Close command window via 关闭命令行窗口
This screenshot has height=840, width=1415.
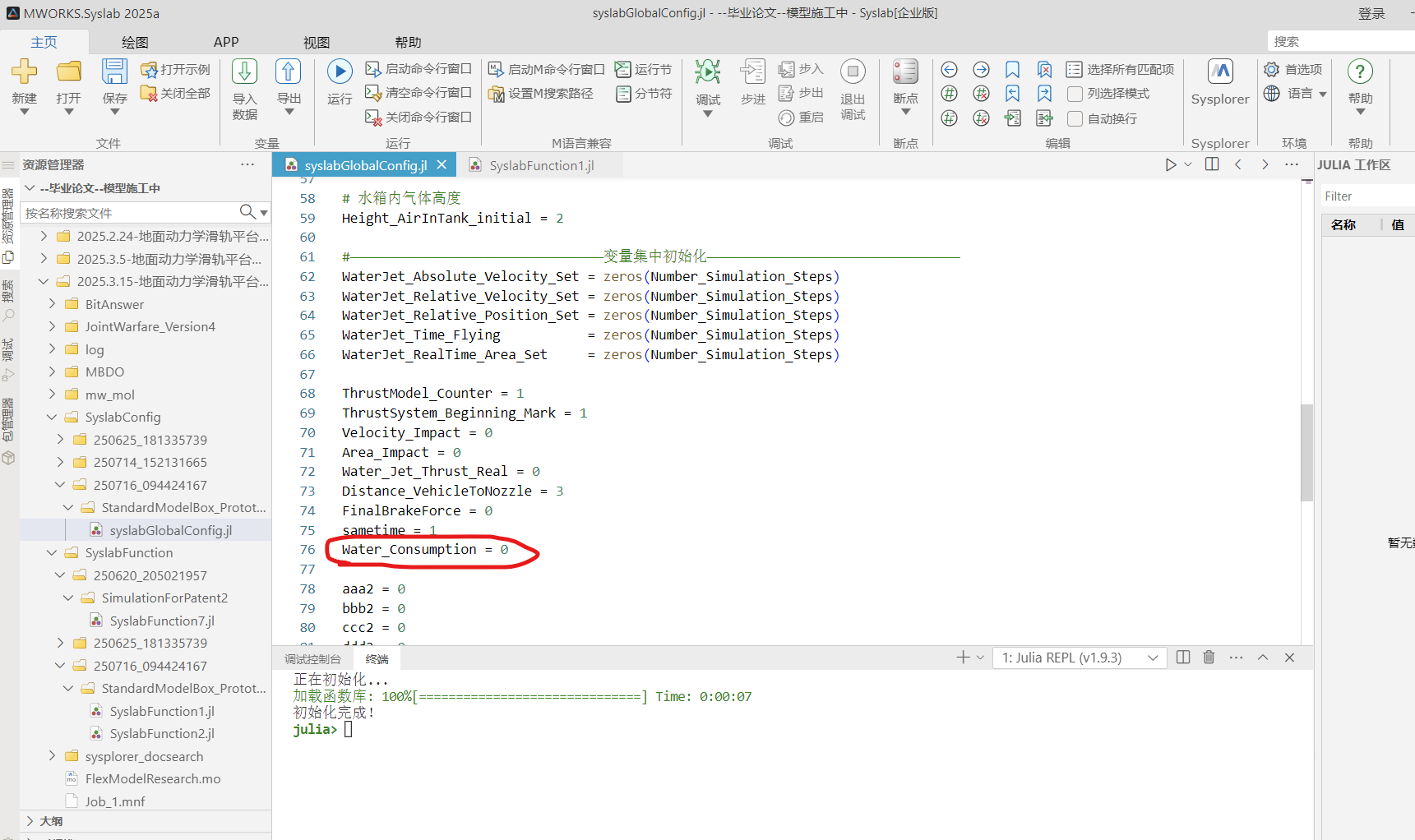coord(418,118)
